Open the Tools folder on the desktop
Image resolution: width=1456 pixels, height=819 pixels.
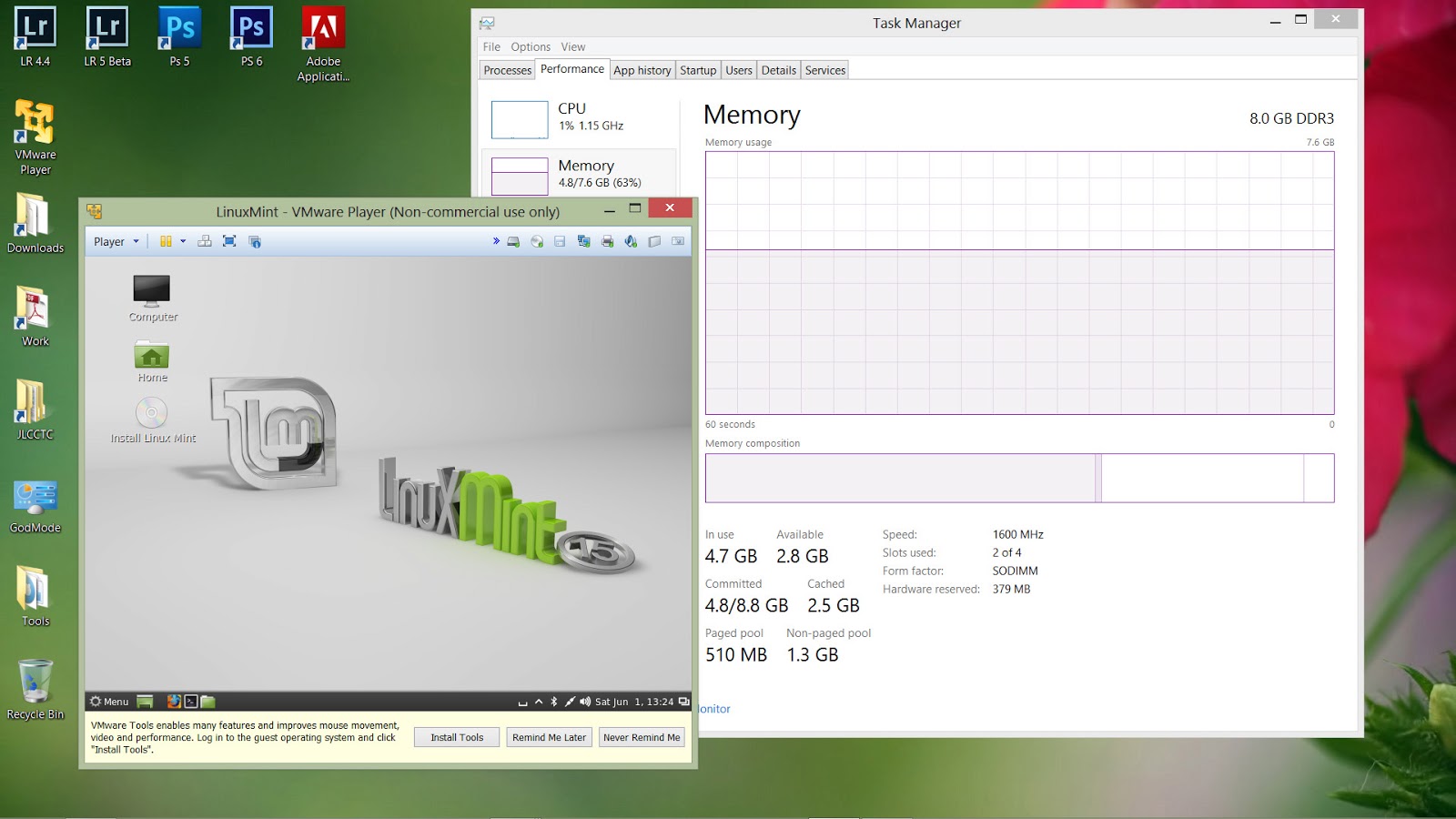[x=35, y=597]
